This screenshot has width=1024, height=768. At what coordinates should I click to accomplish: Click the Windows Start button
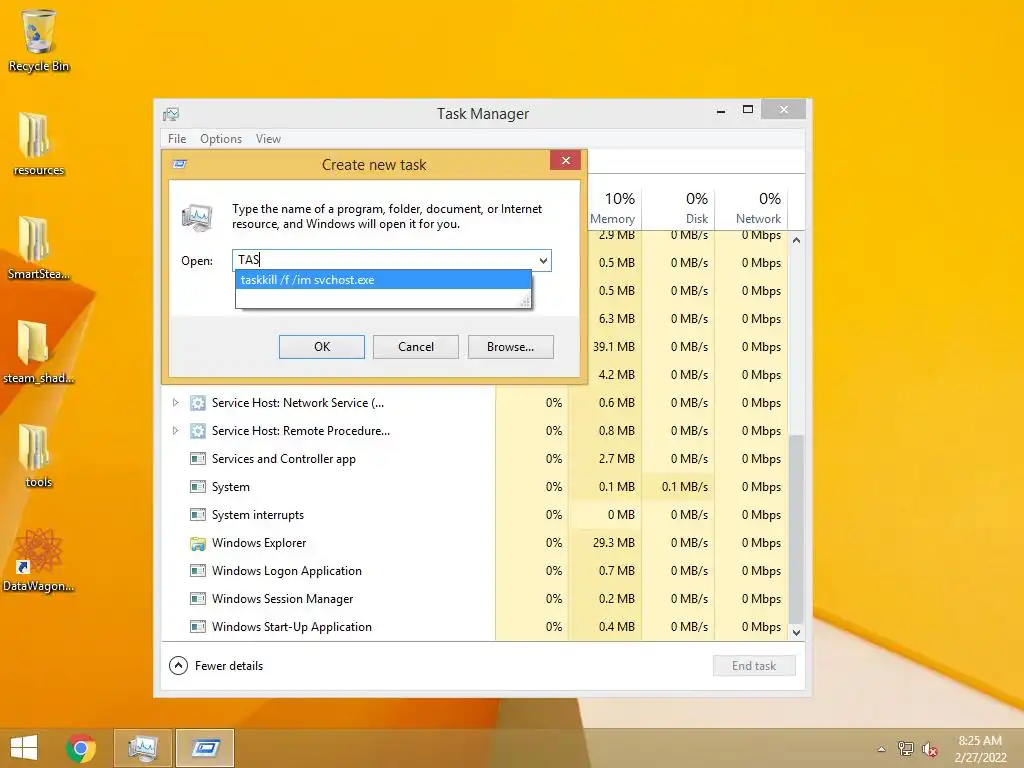pyautogui.click(x=24, y=748)
